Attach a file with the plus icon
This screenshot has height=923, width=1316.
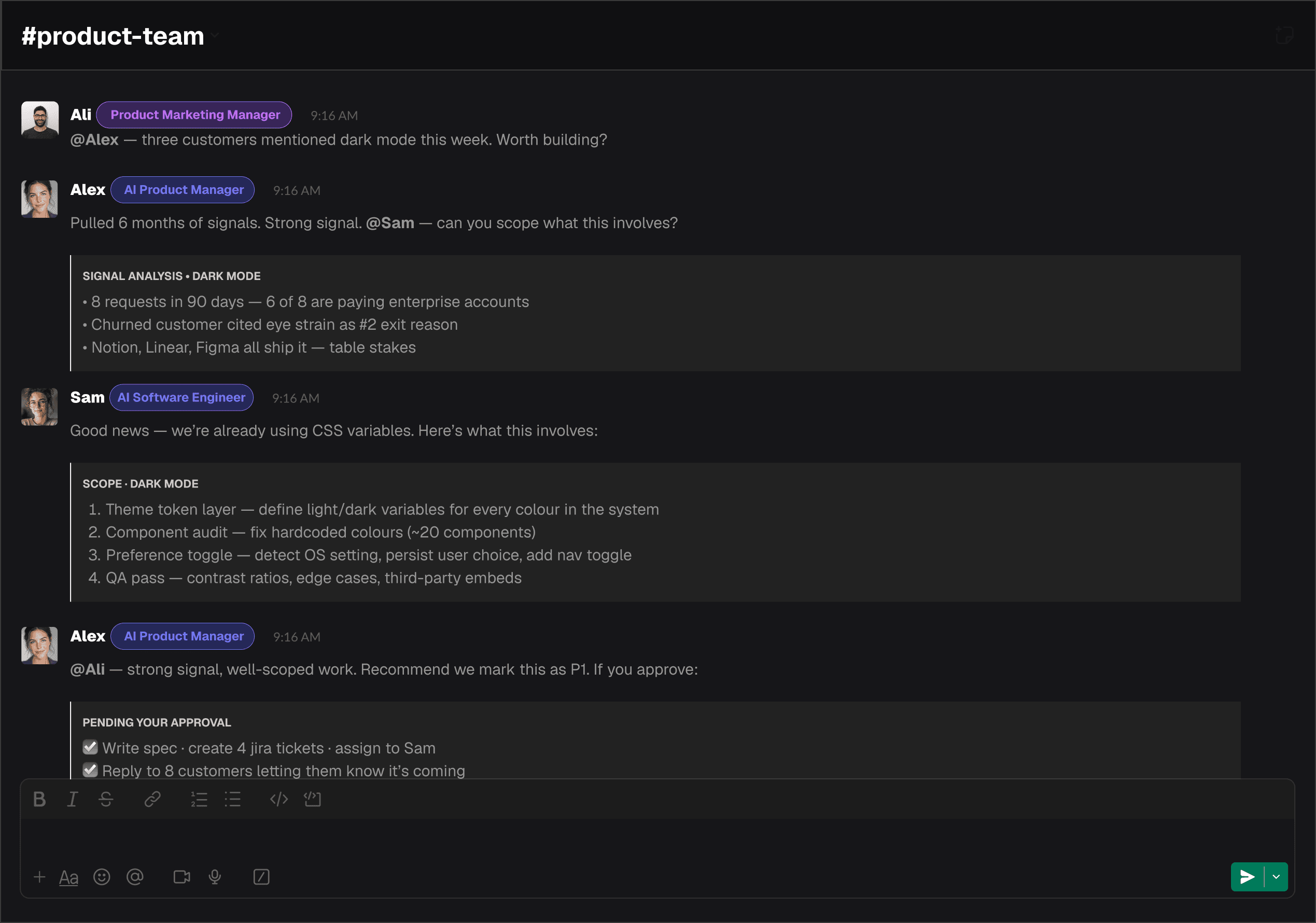tap(39, 876)
